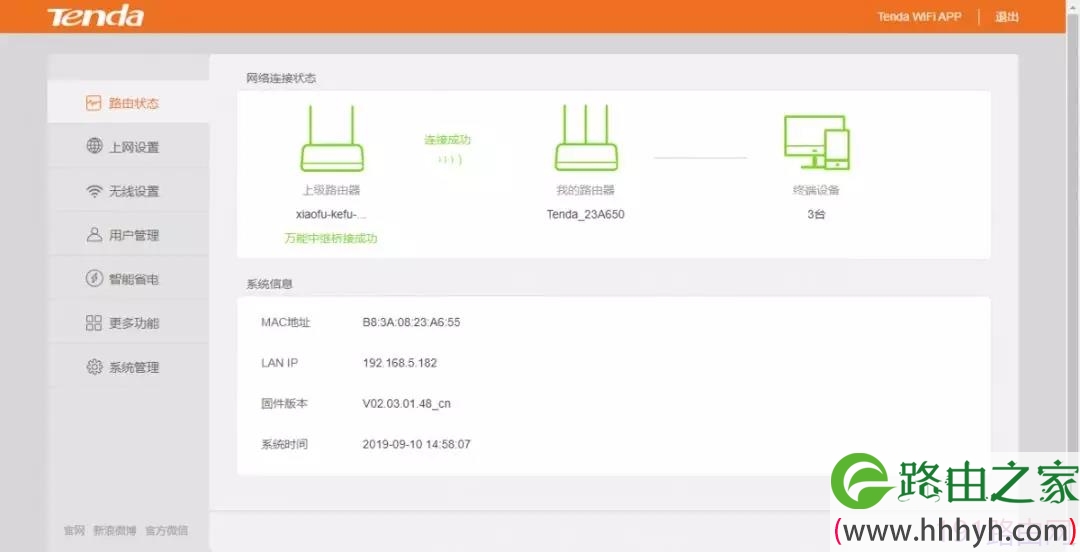Viewport: 1080px width, 552px height.
Task: Click the Tenda logo in the header
Action: (95, 17)
